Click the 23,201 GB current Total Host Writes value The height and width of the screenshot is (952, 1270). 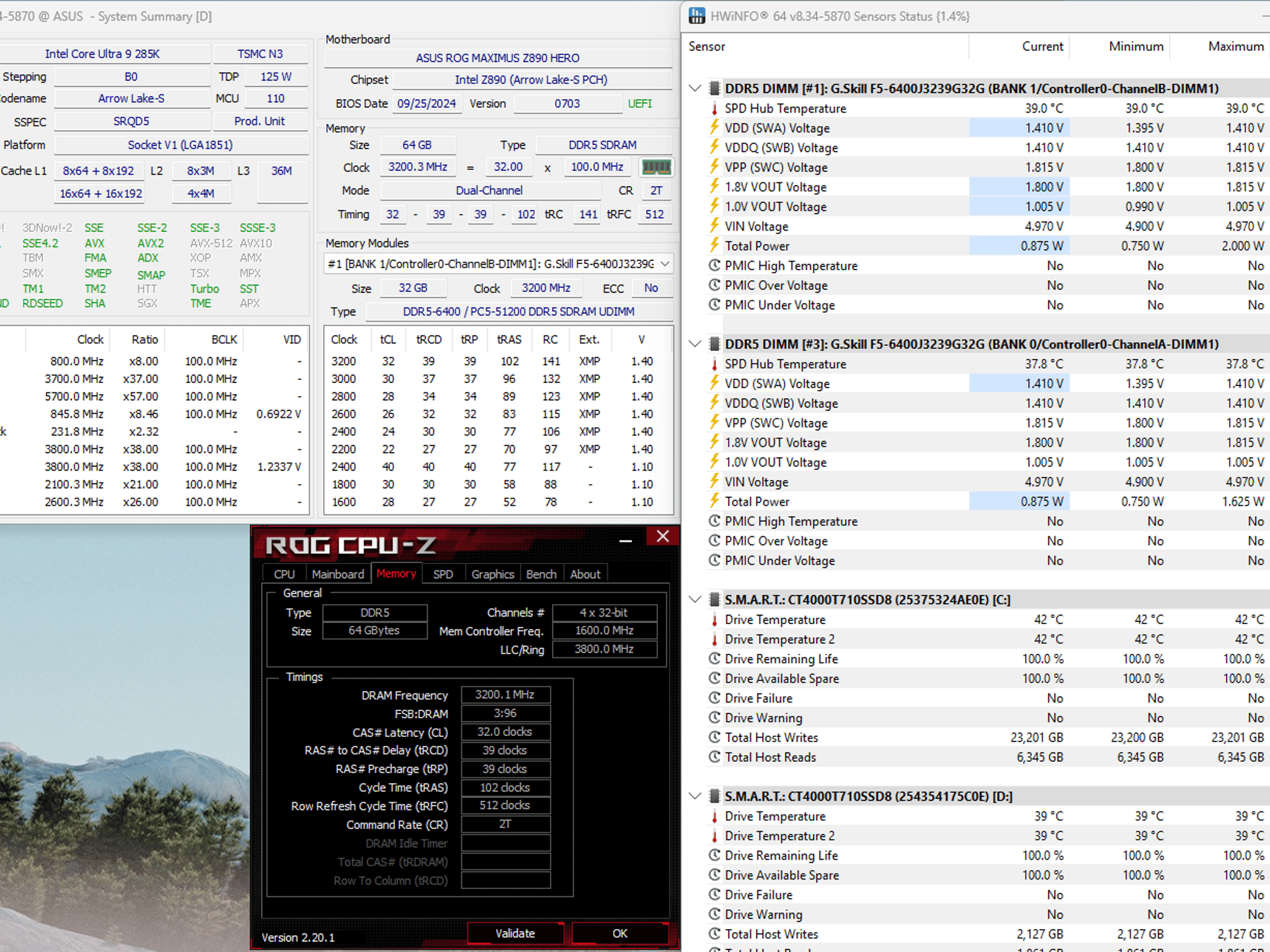point(1037,738)
